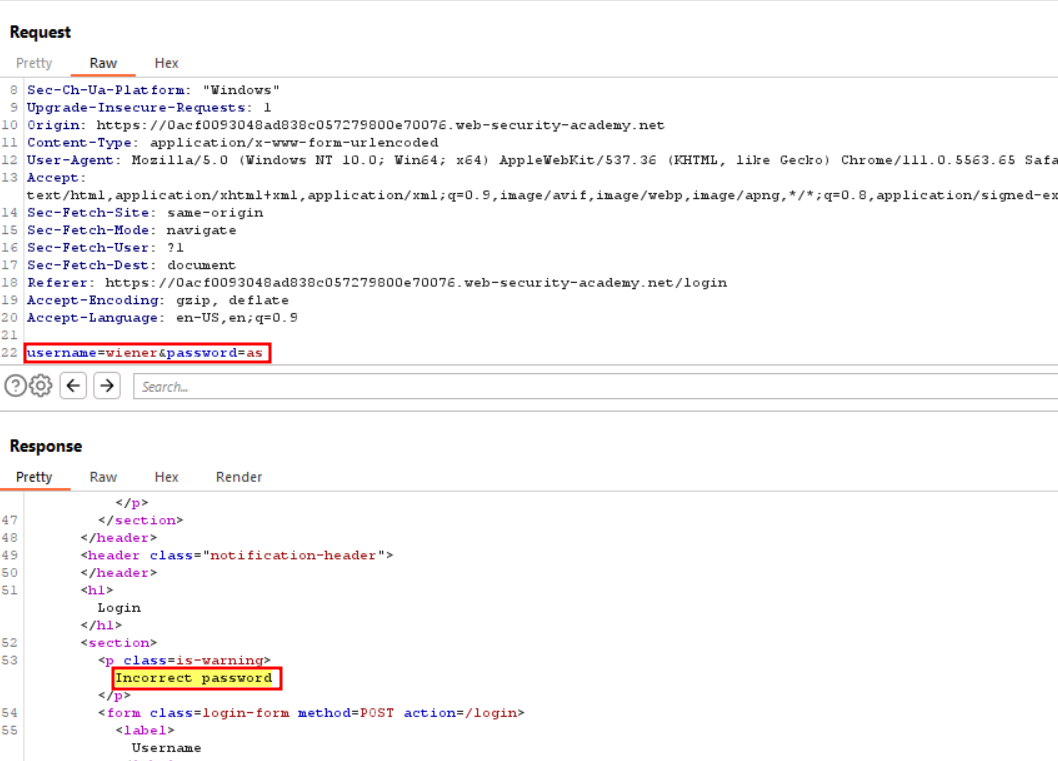Select the Response Pretty tab
The image size is (1058, 761).
[x=34, y=477]
